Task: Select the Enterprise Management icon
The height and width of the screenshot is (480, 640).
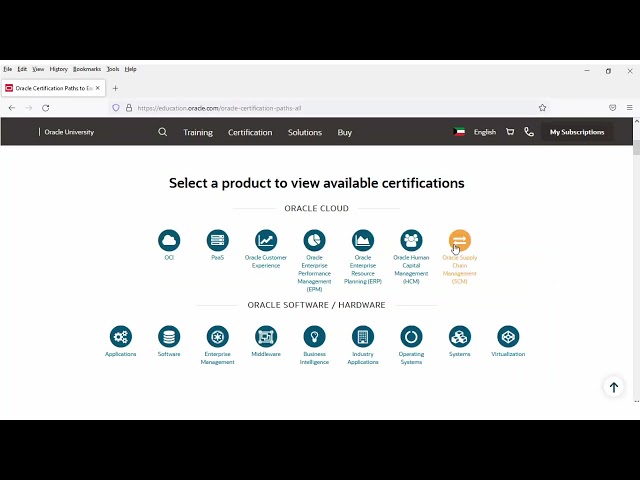Action: 218,337
